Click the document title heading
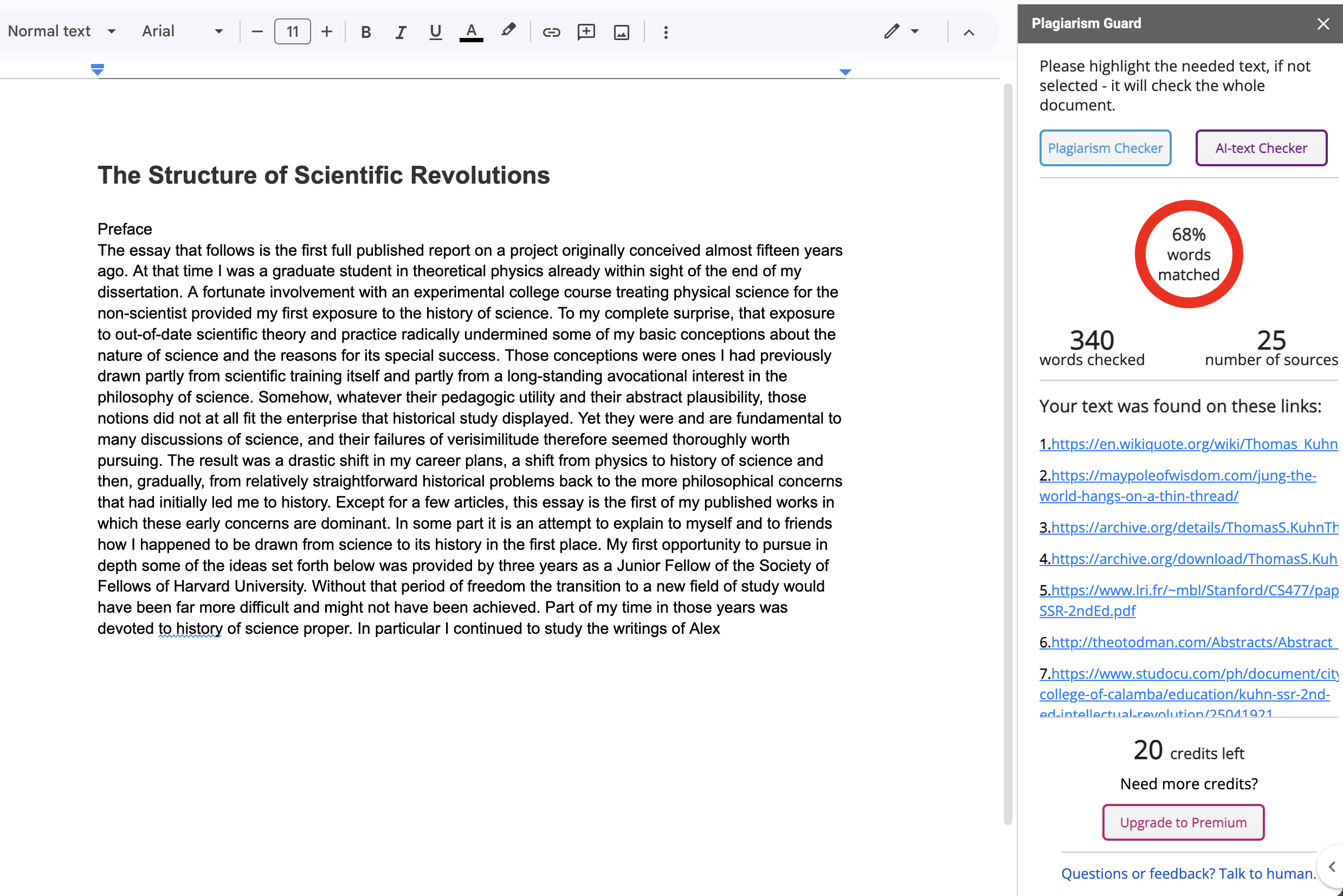 (x=324, y=176)
